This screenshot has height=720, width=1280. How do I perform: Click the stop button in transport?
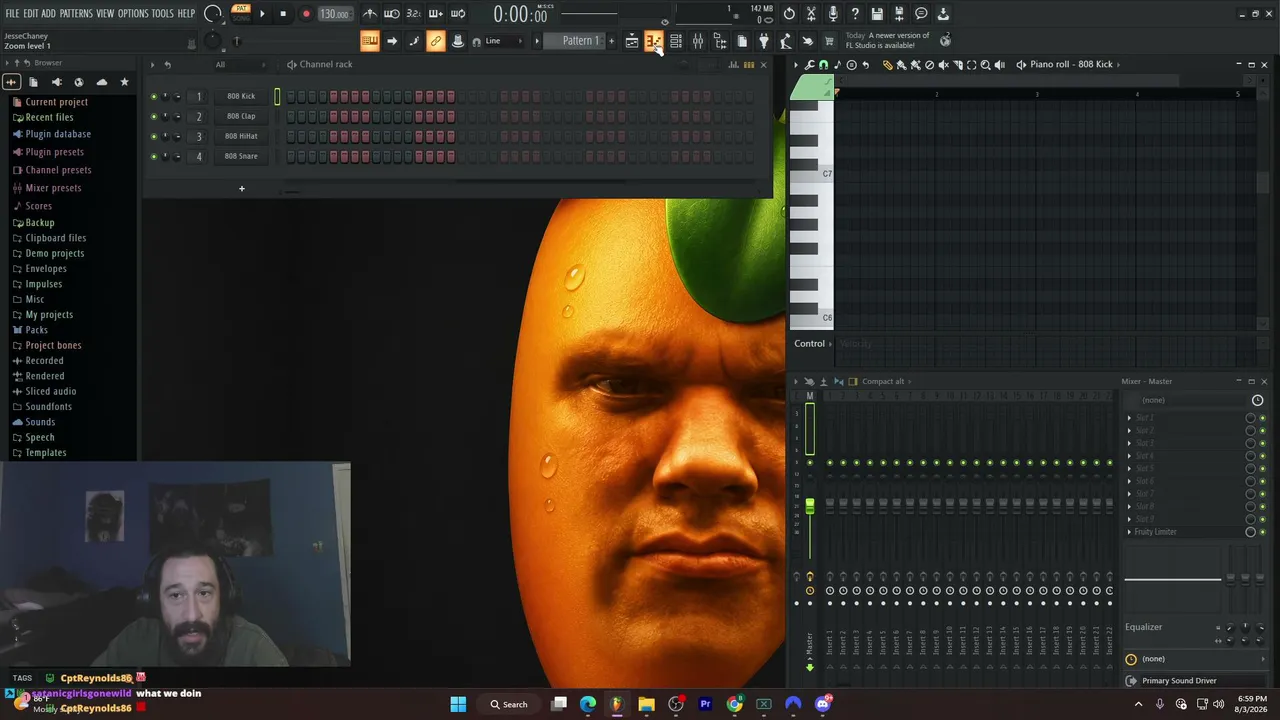click(x=283, y=14)
